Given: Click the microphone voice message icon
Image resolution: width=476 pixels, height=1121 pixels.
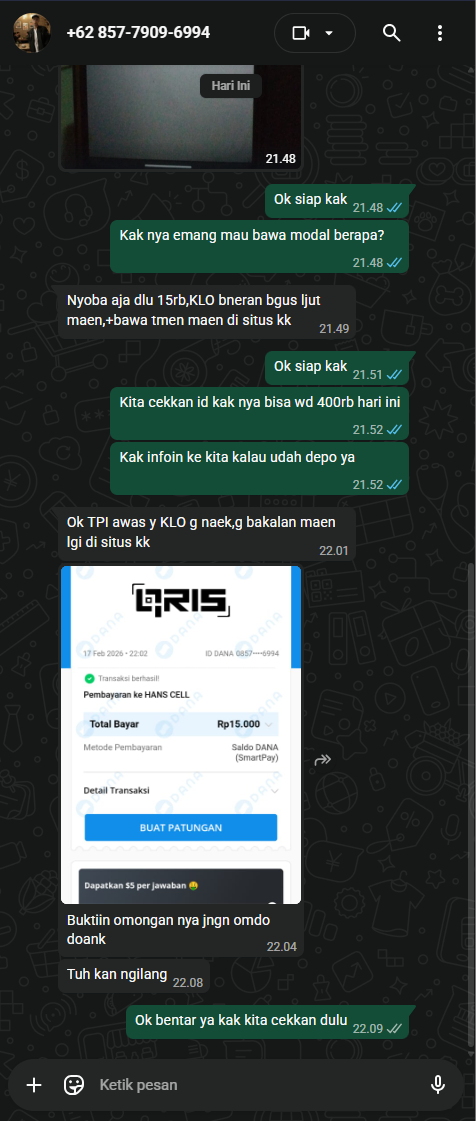Looking at the screenshot, I should point(438,1085).
